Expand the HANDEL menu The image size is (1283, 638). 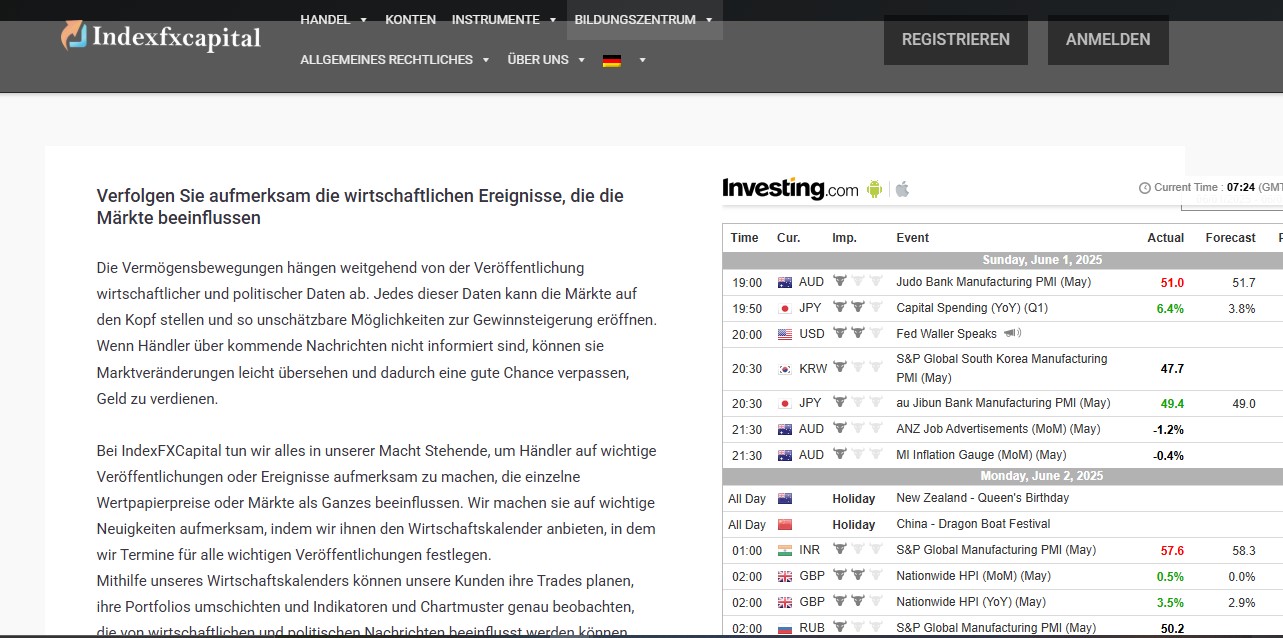click(x=334, y=20)
